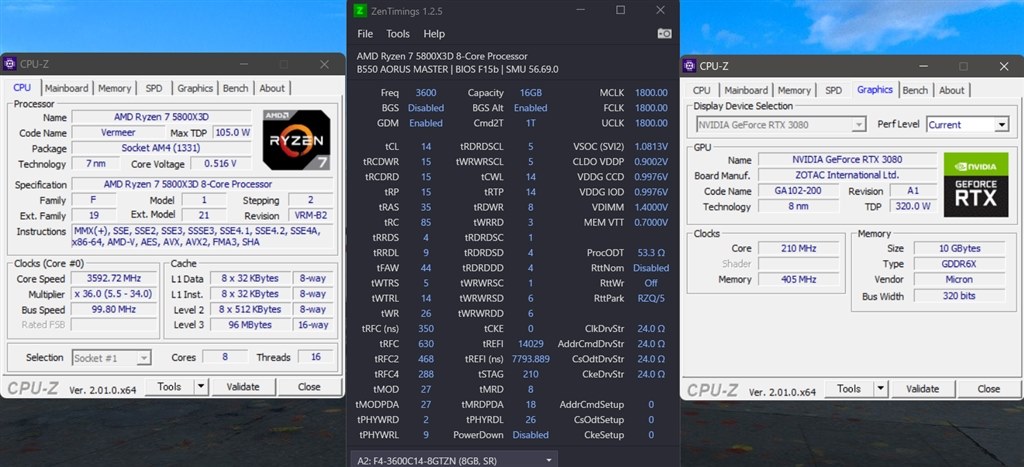Viewport: 1024px width, 467px height.
Task: Click the GPU Code Name GA102-200 field
Action: [x=798, y=191]
